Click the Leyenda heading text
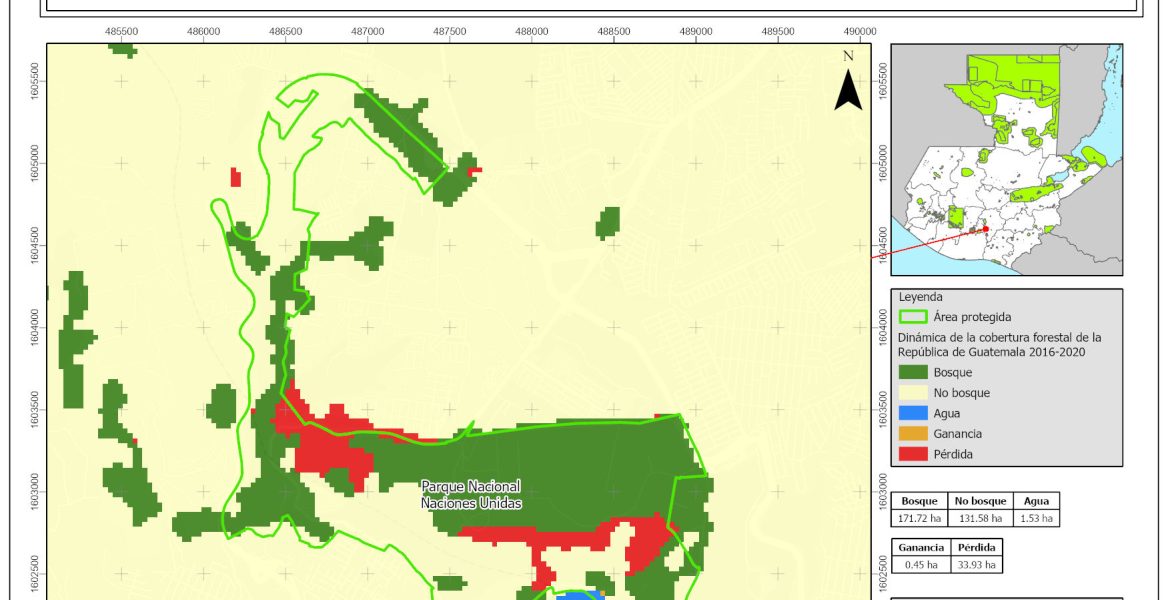The width and height of the screenshot is (1170, 600). (x=920, y=297)
